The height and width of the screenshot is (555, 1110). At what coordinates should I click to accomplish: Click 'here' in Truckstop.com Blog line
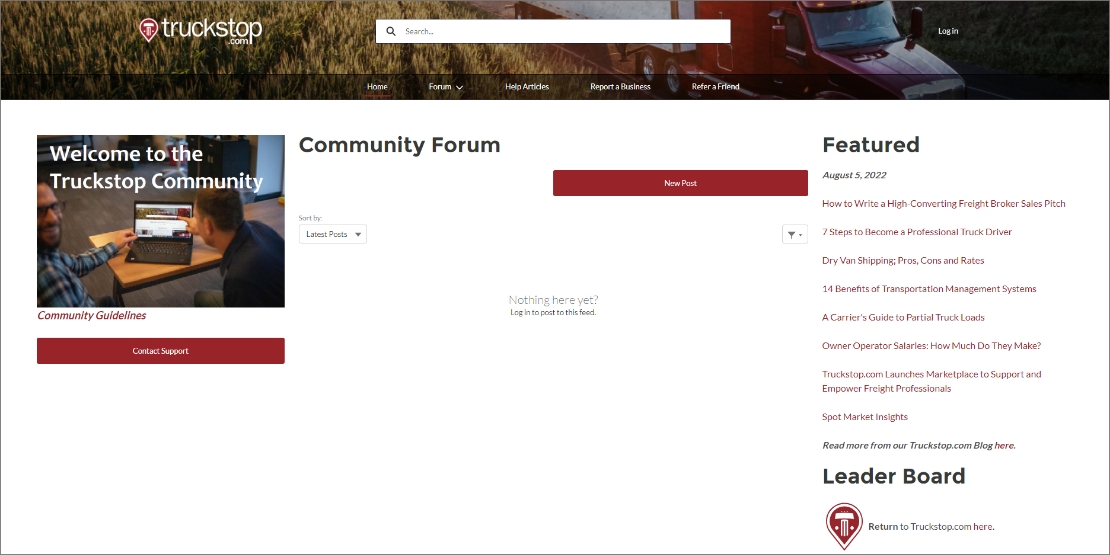click(1004, 445)
